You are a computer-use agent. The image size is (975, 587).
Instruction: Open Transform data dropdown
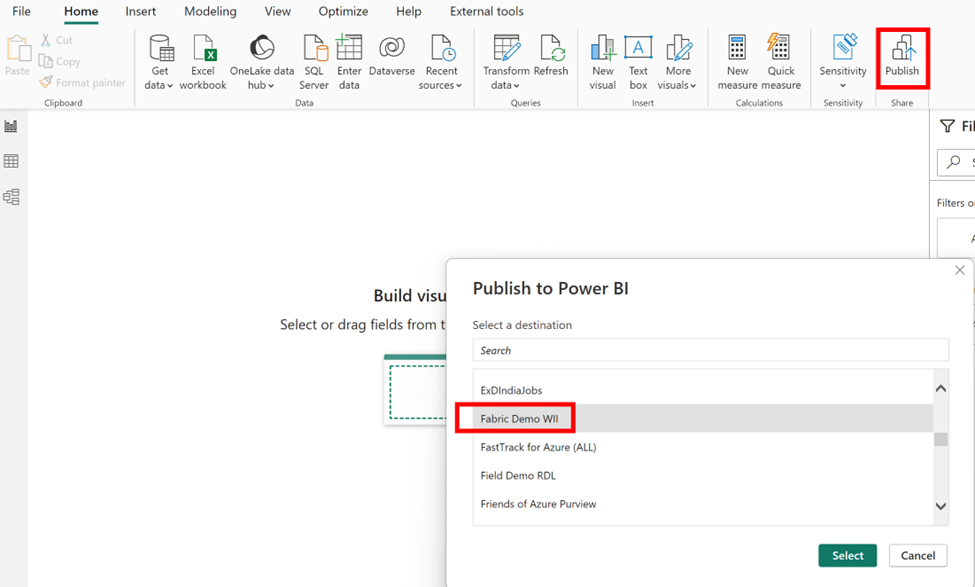[506, 62]
